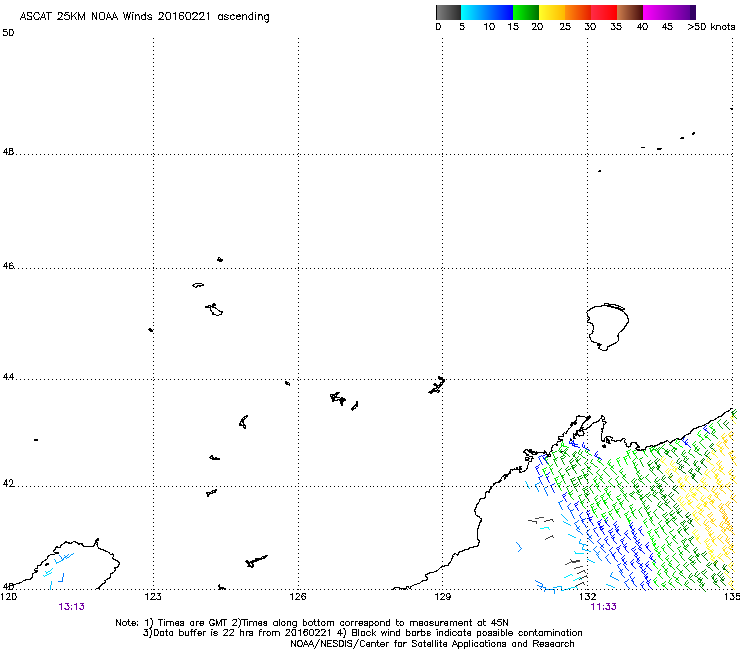The image size is (740, 650).
Task: Click the "132" longitude axis label
Action: pos(587,597)
